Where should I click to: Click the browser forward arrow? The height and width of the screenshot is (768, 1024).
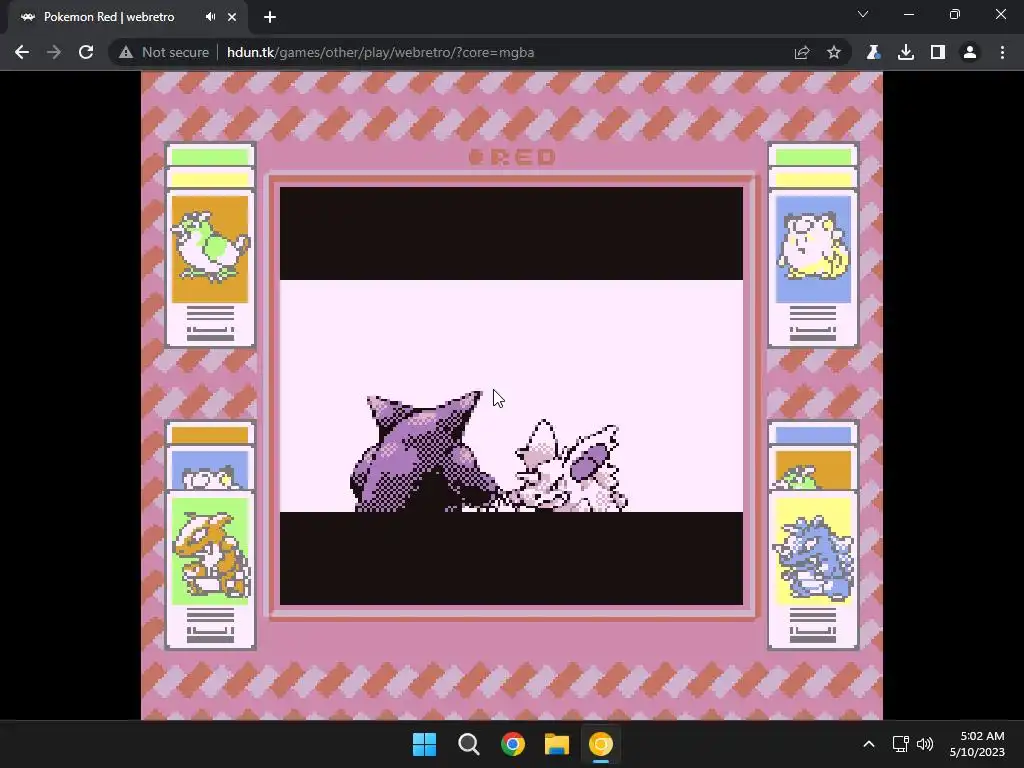pos(54,52)
